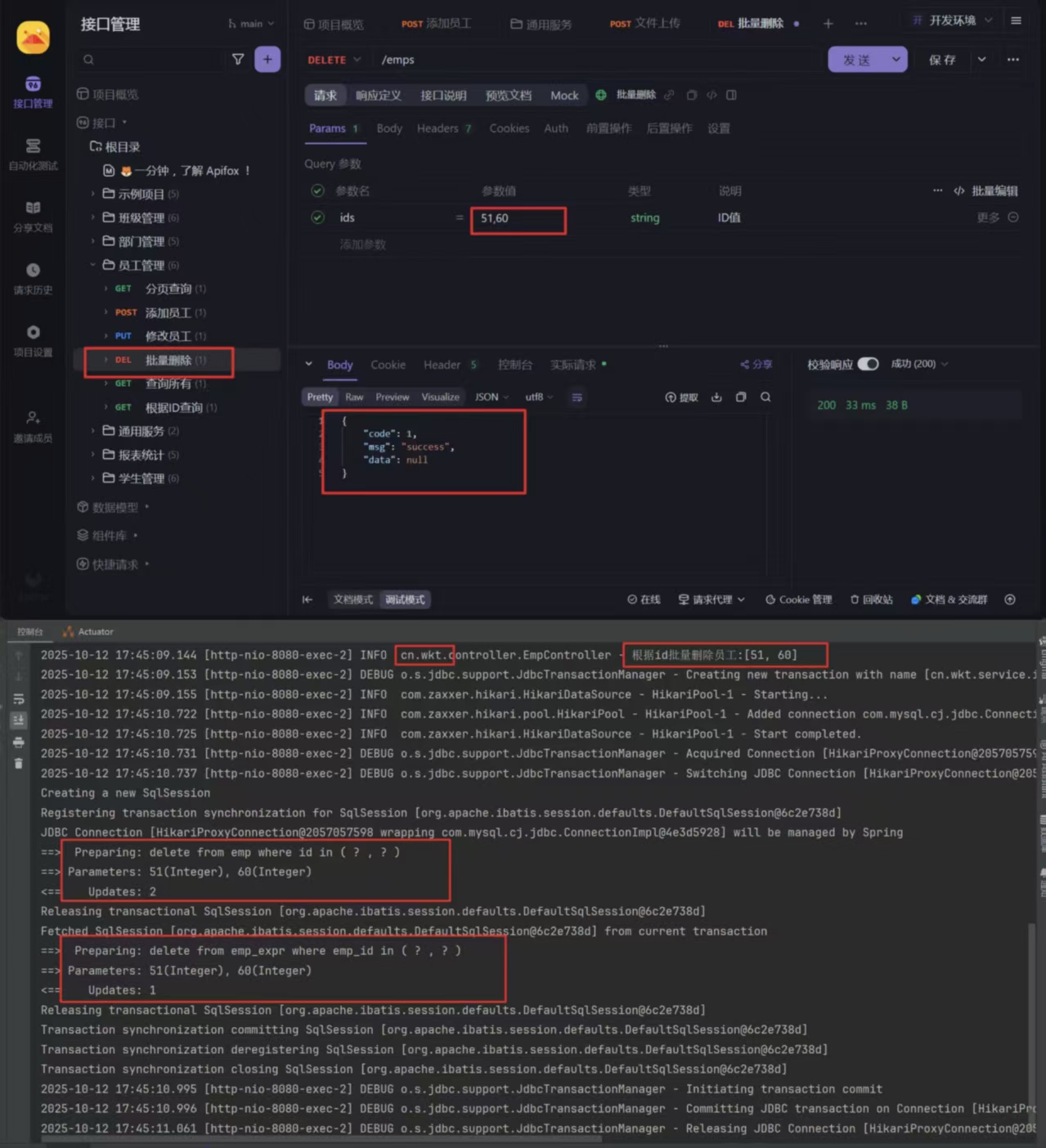The width and height of the screenshot is (1046, 1148).
Task: Download response with download icon
Action: (716, 397)
